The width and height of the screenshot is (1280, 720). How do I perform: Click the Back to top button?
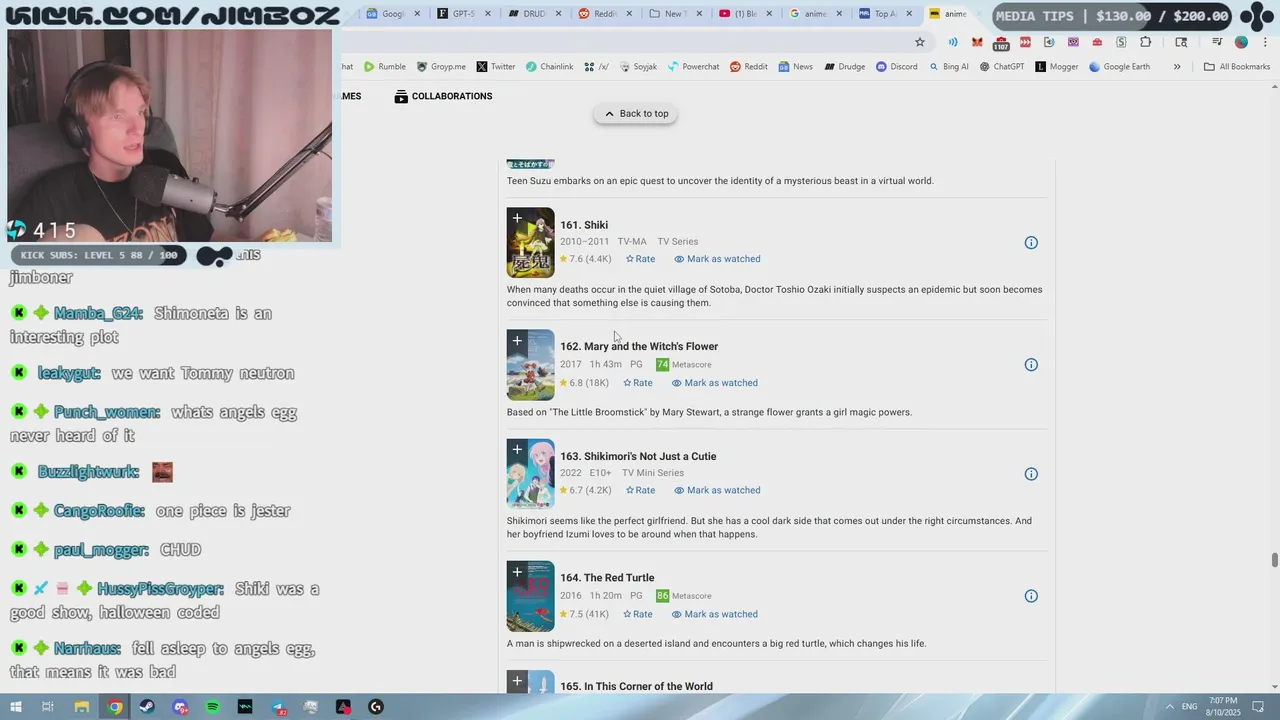(636, 114)
